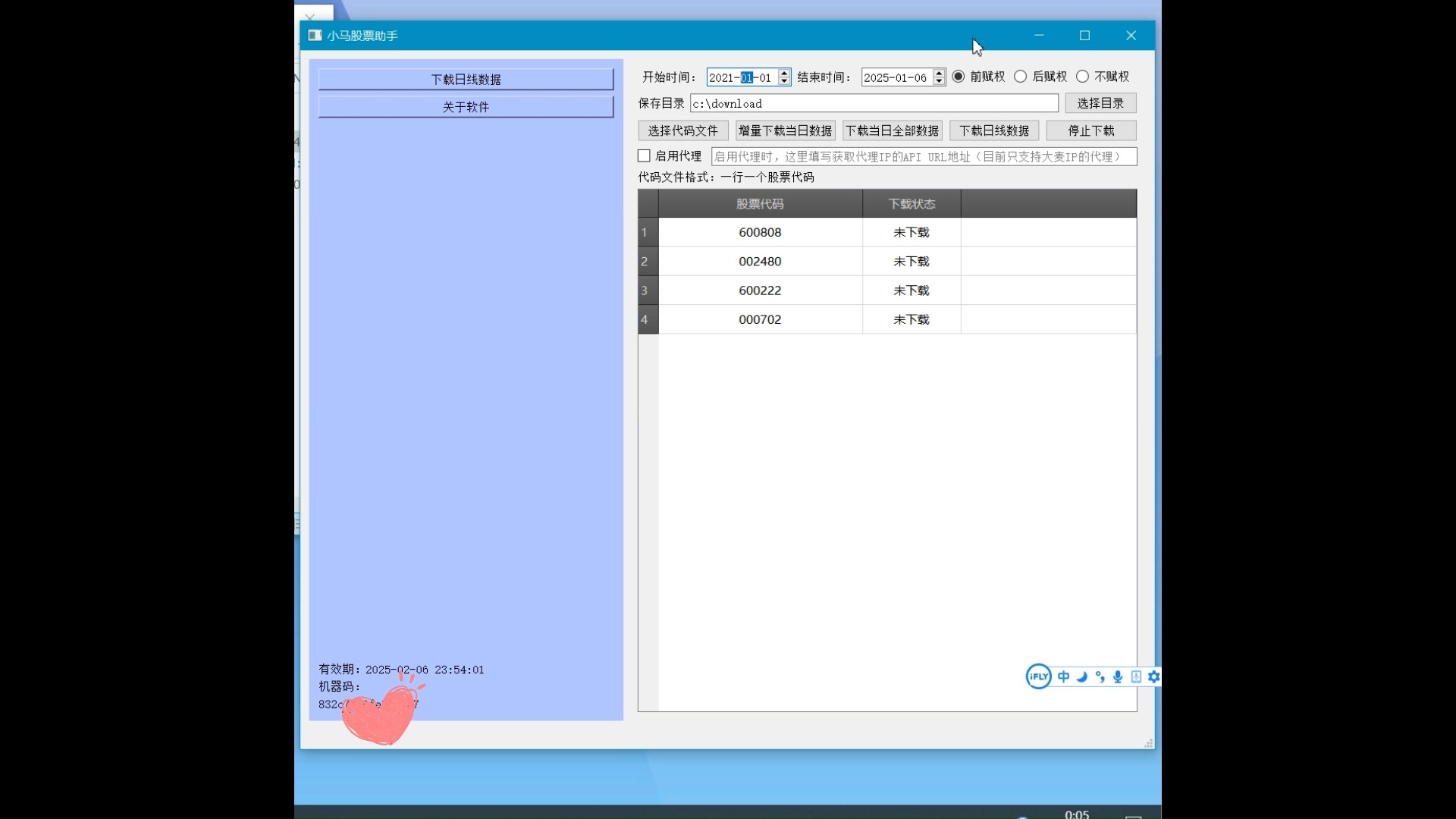Image resolution: width=1456 pixels, height=819 pixels.
Task: Open 关于软件 in left sidebar
Action: 466,107
